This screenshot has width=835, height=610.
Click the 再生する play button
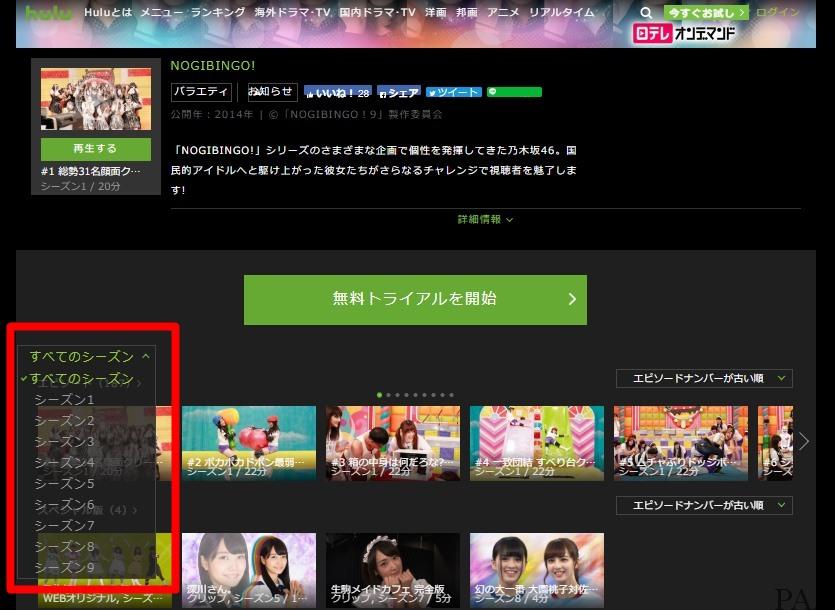[96, 149]
